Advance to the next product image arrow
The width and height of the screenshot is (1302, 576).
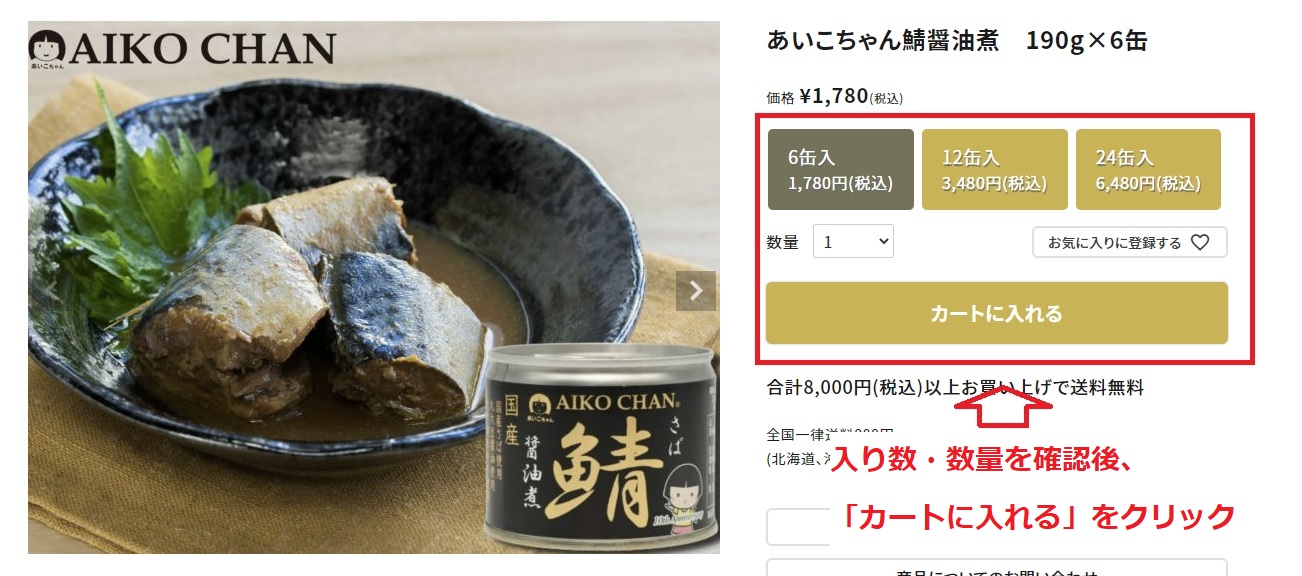click(696, 291)
